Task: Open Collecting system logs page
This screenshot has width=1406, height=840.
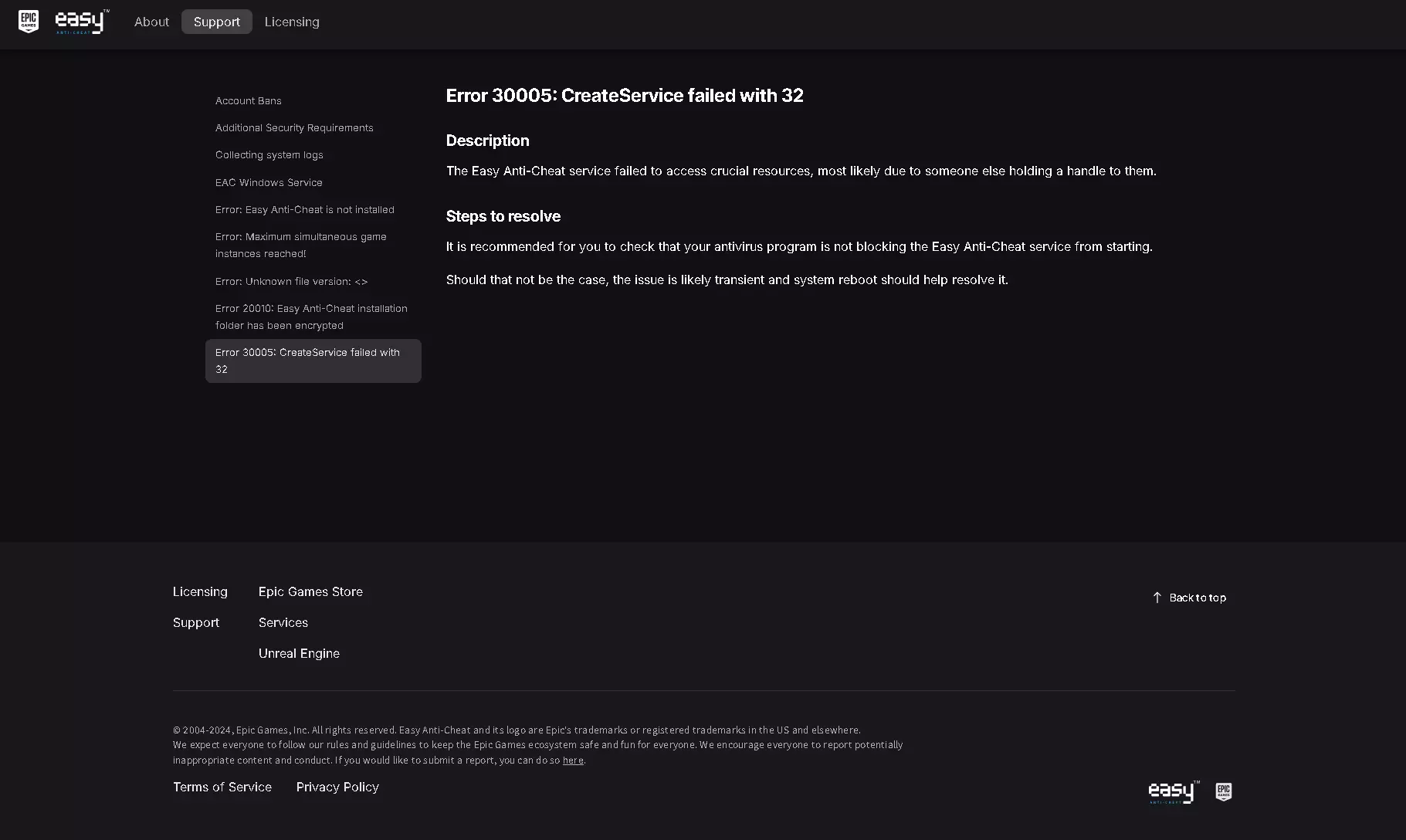Action: point(269,155)
